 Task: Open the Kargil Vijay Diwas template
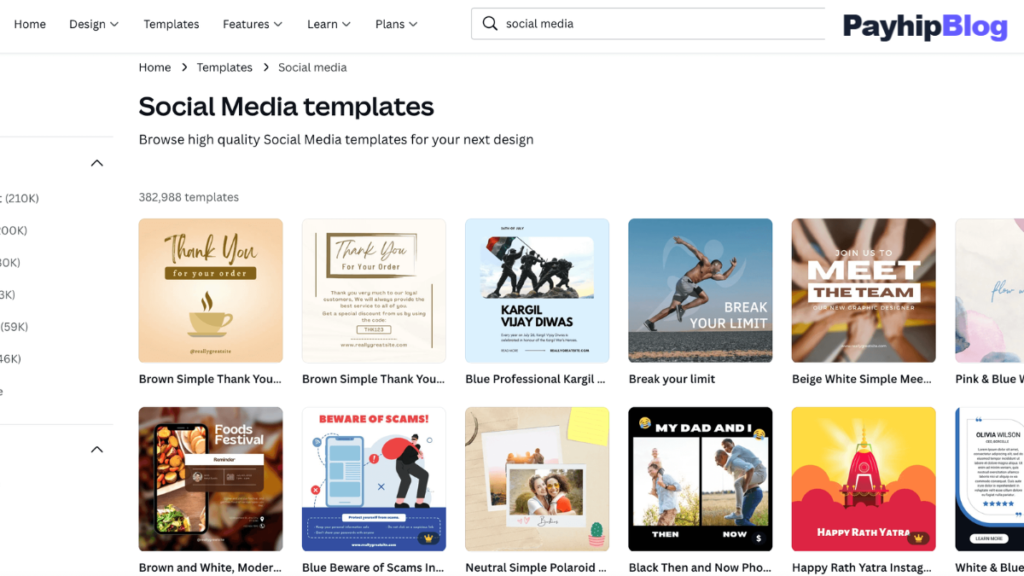[537, 291]
